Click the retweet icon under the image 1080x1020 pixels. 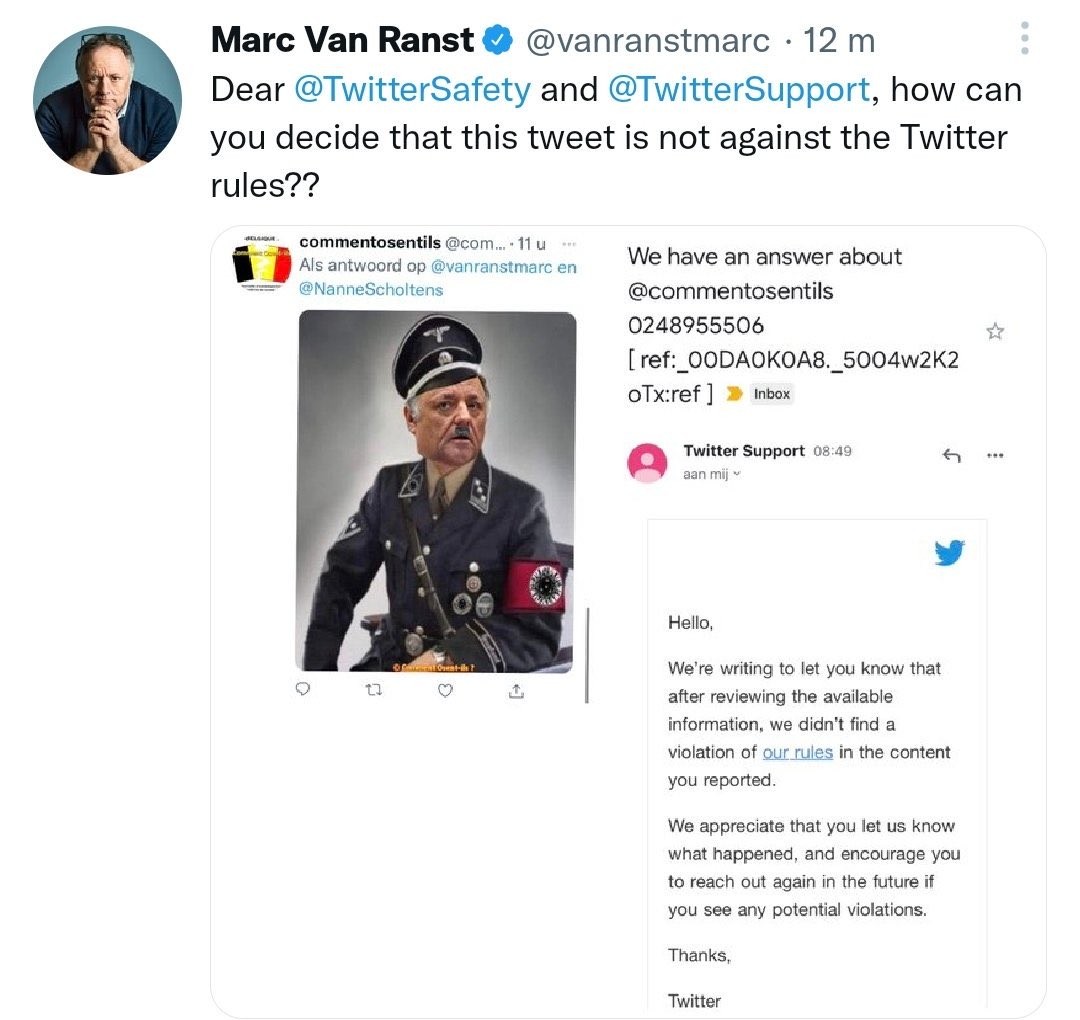click(373, 689)
